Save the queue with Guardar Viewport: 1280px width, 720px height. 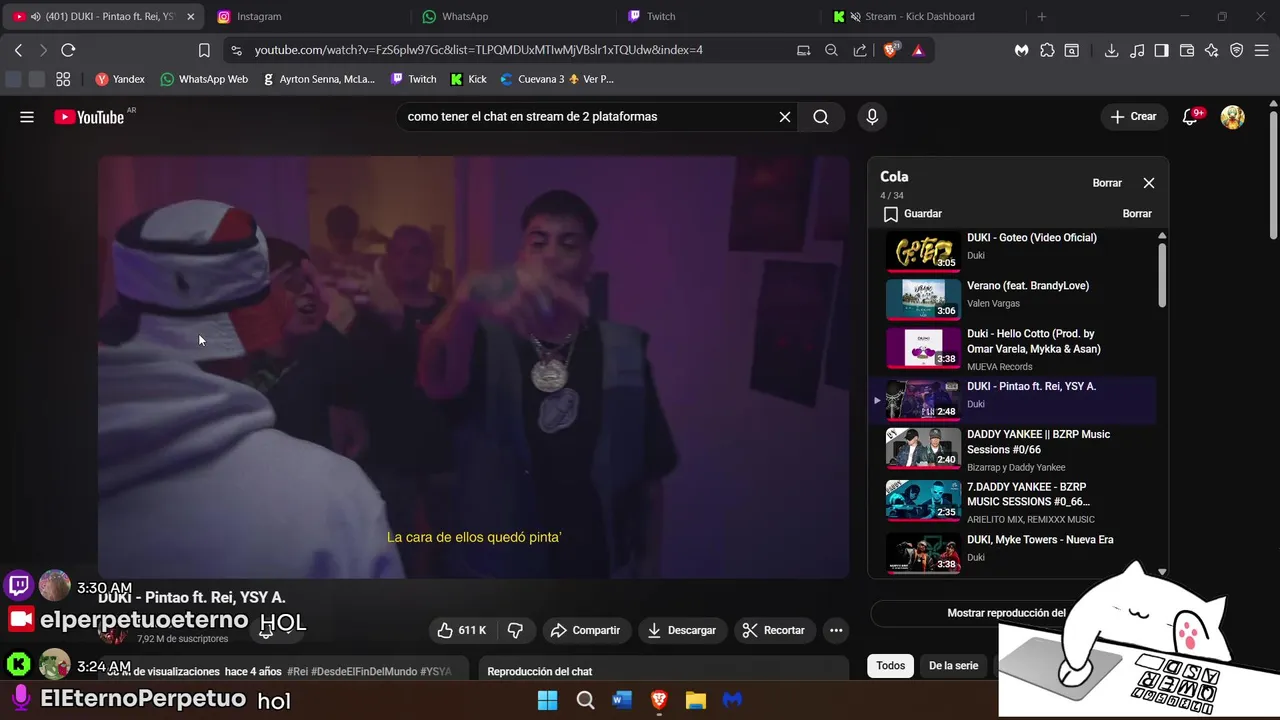coord(912,214)
